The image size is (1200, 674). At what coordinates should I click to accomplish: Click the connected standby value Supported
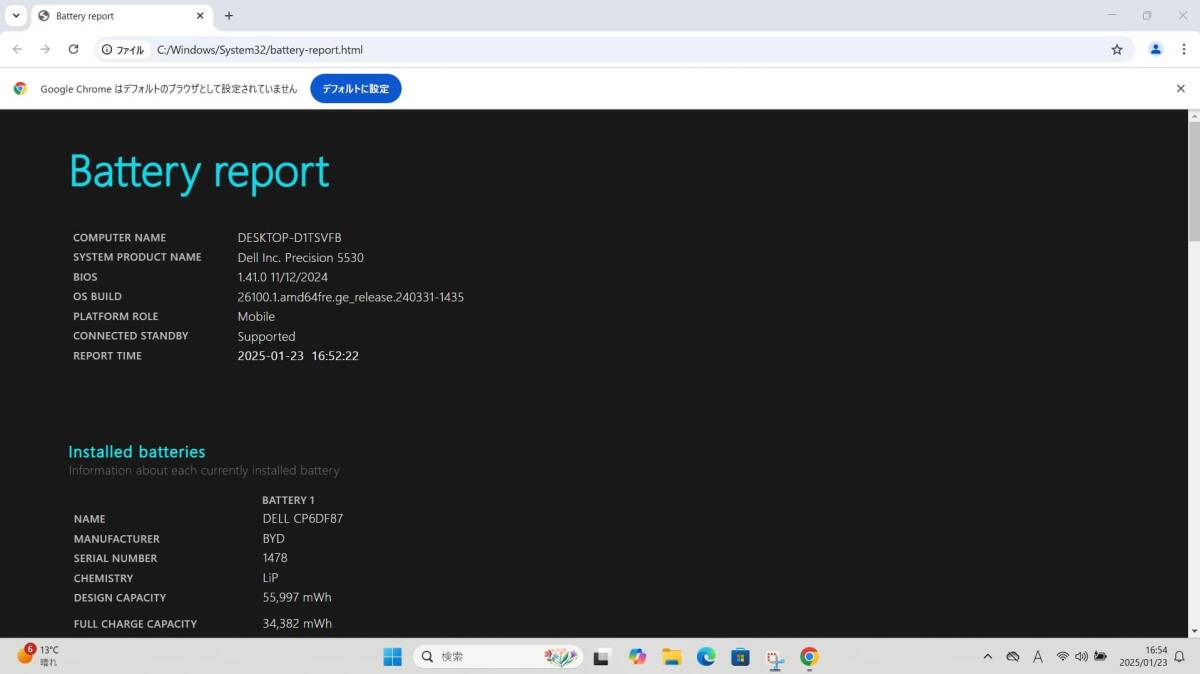click(266, 336)
